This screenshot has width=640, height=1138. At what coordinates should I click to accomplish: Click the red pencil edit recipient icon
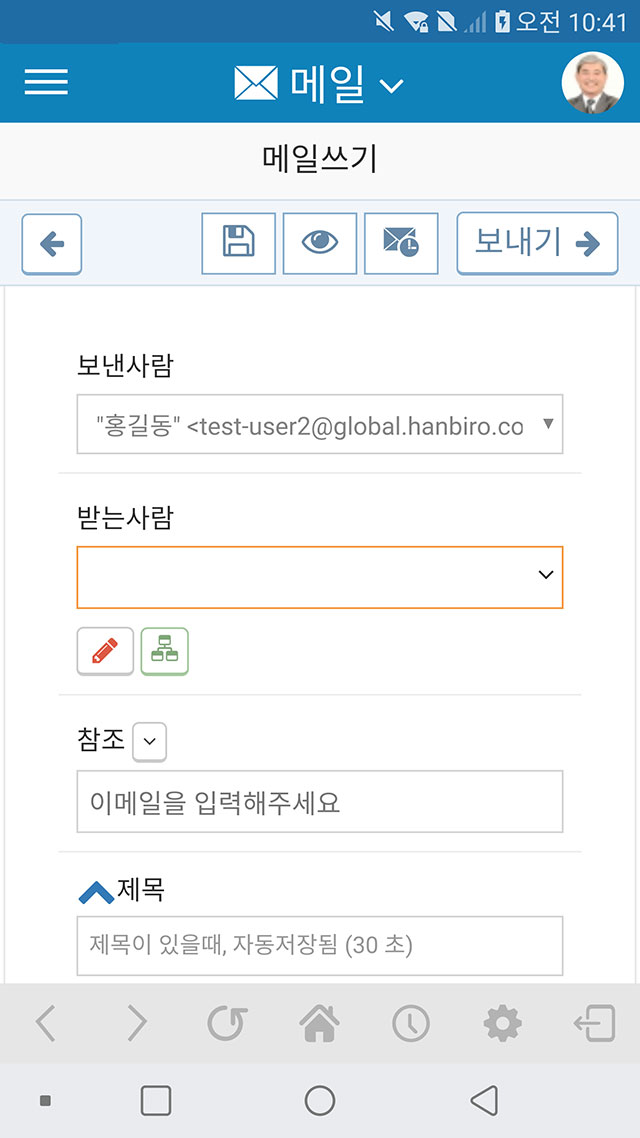(105, 651)
